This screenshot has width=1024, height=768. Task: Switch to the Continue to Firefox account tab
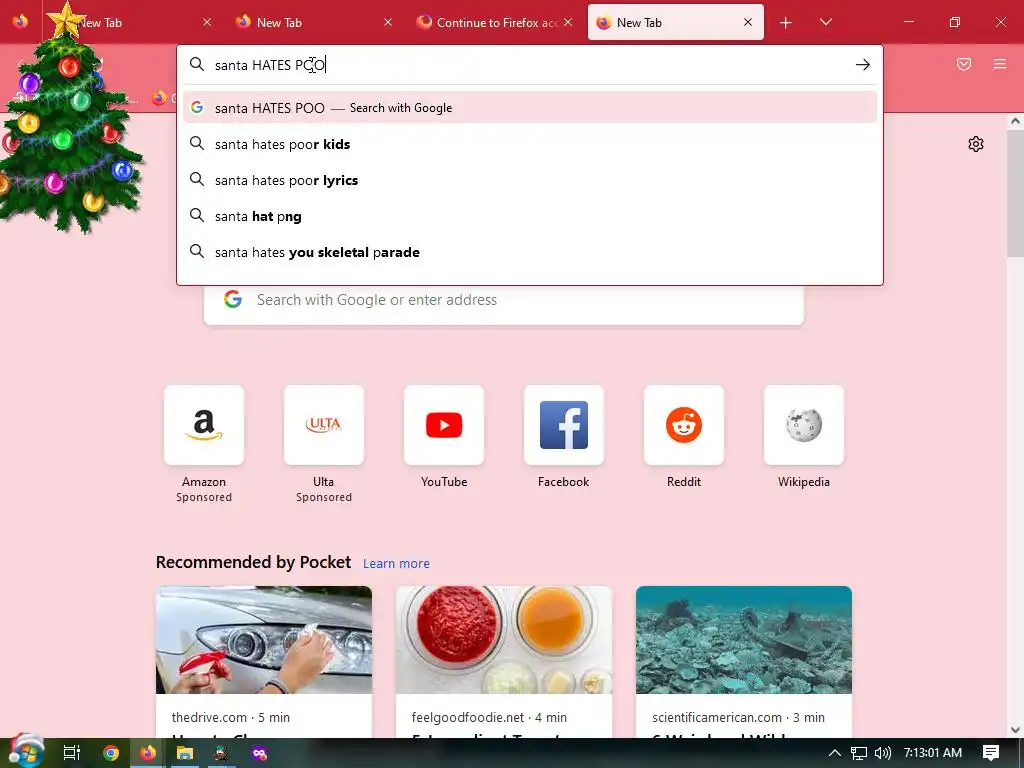pos(494,22)
